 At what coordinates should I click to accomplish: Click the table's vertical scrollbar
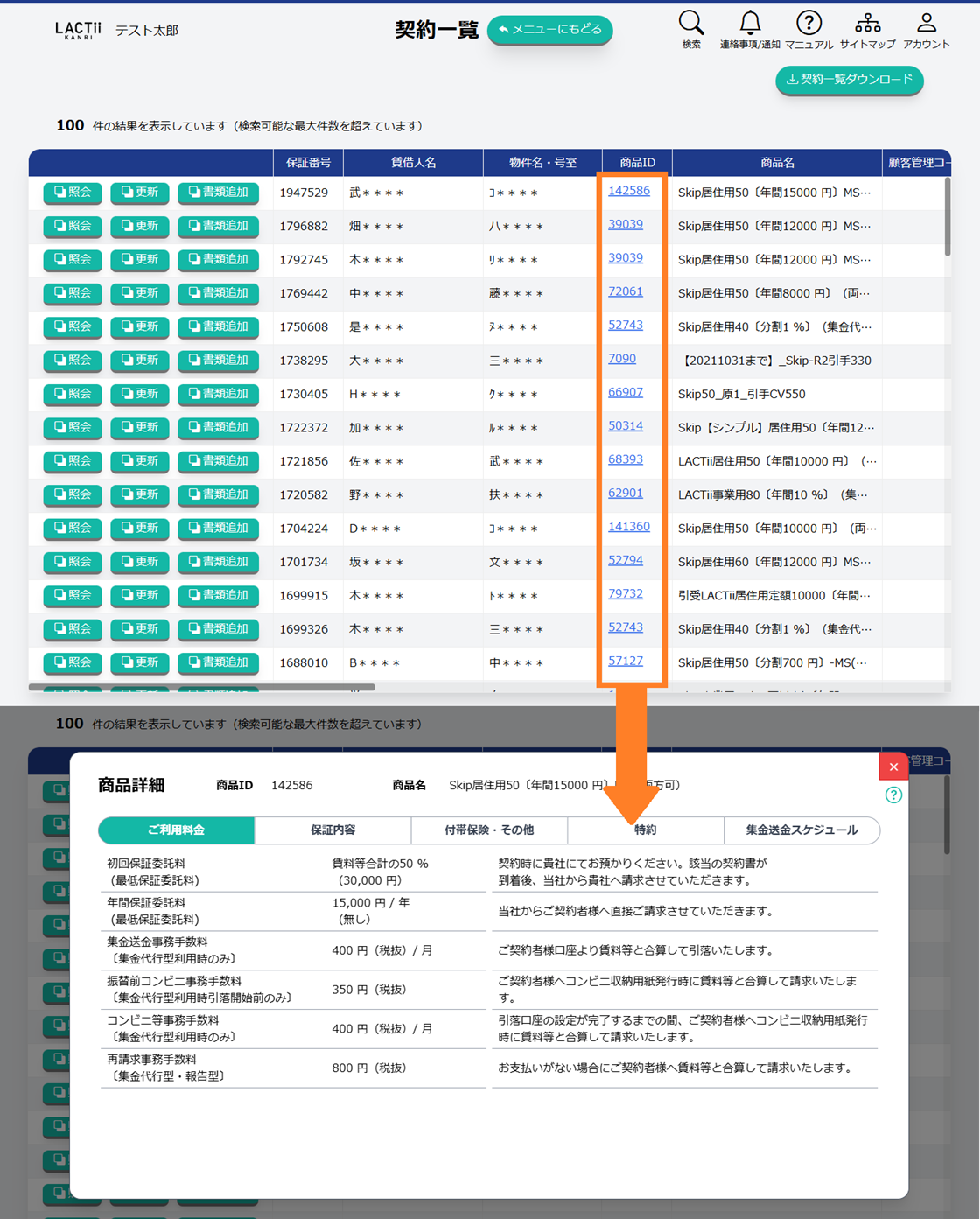(947, 219)
